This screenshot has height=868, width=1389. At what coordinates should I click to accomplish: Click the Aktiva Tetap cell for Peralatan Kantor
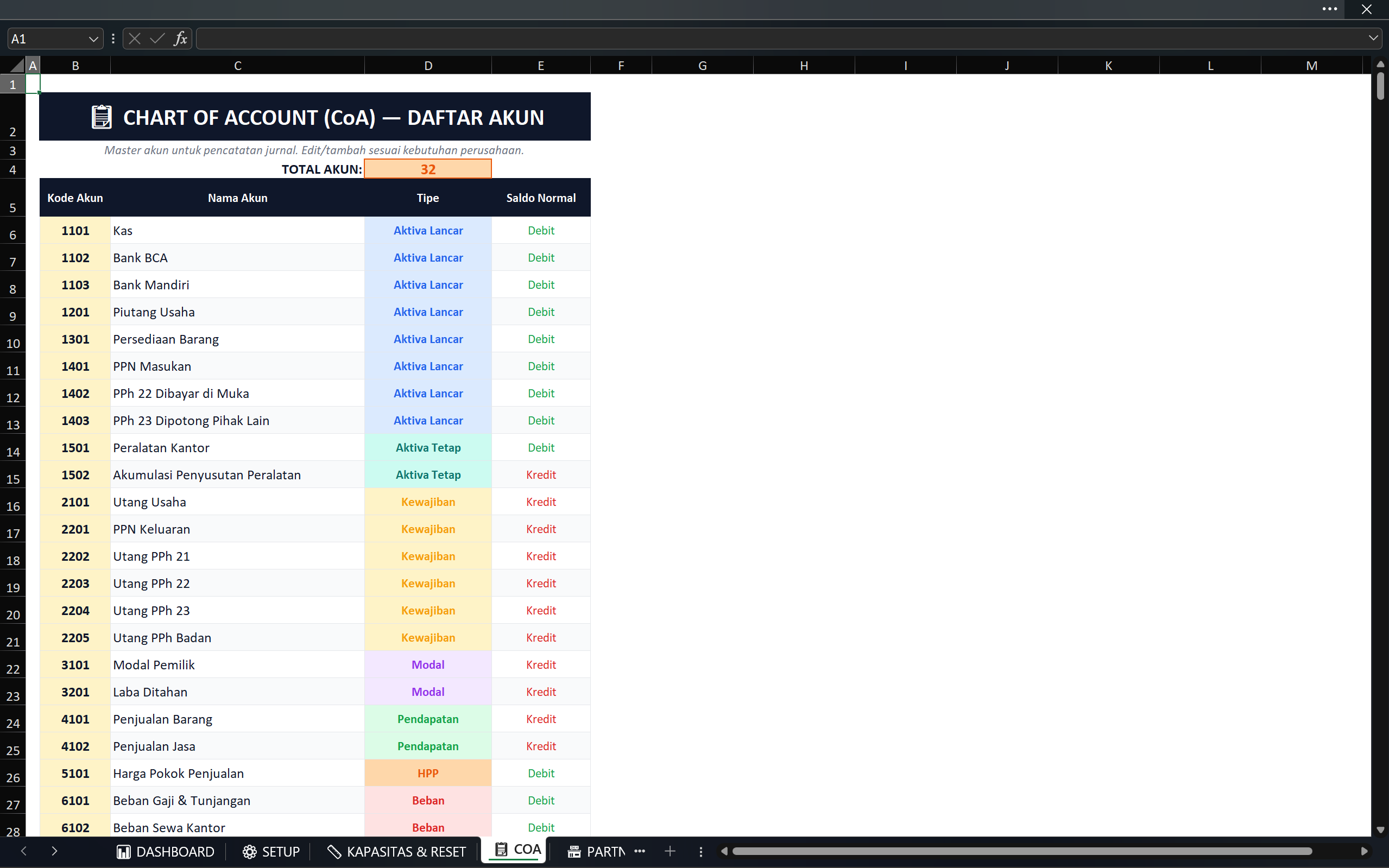pyautogui.click(x=428, y=448)
